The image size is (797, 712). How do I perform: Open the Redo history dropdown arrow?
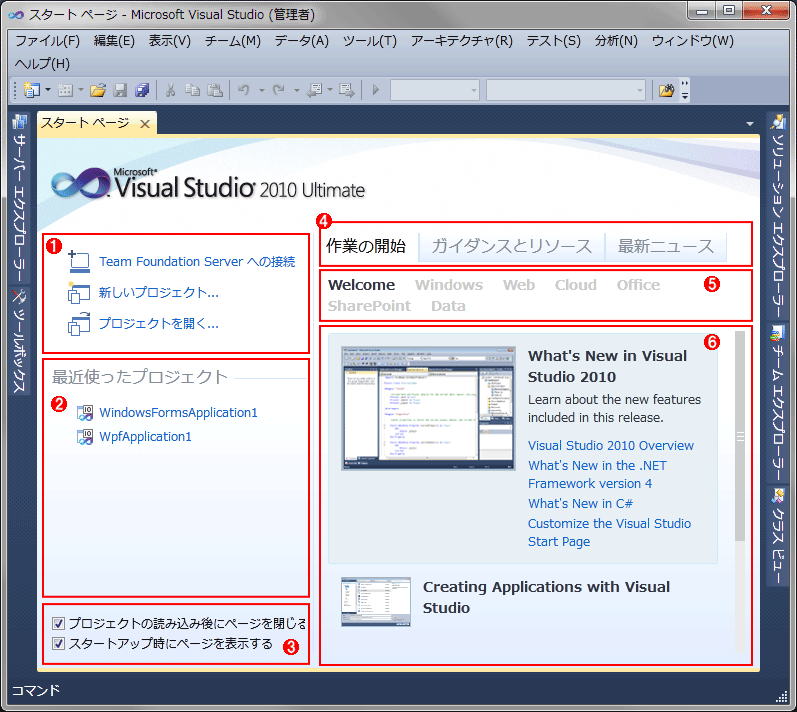296,90
